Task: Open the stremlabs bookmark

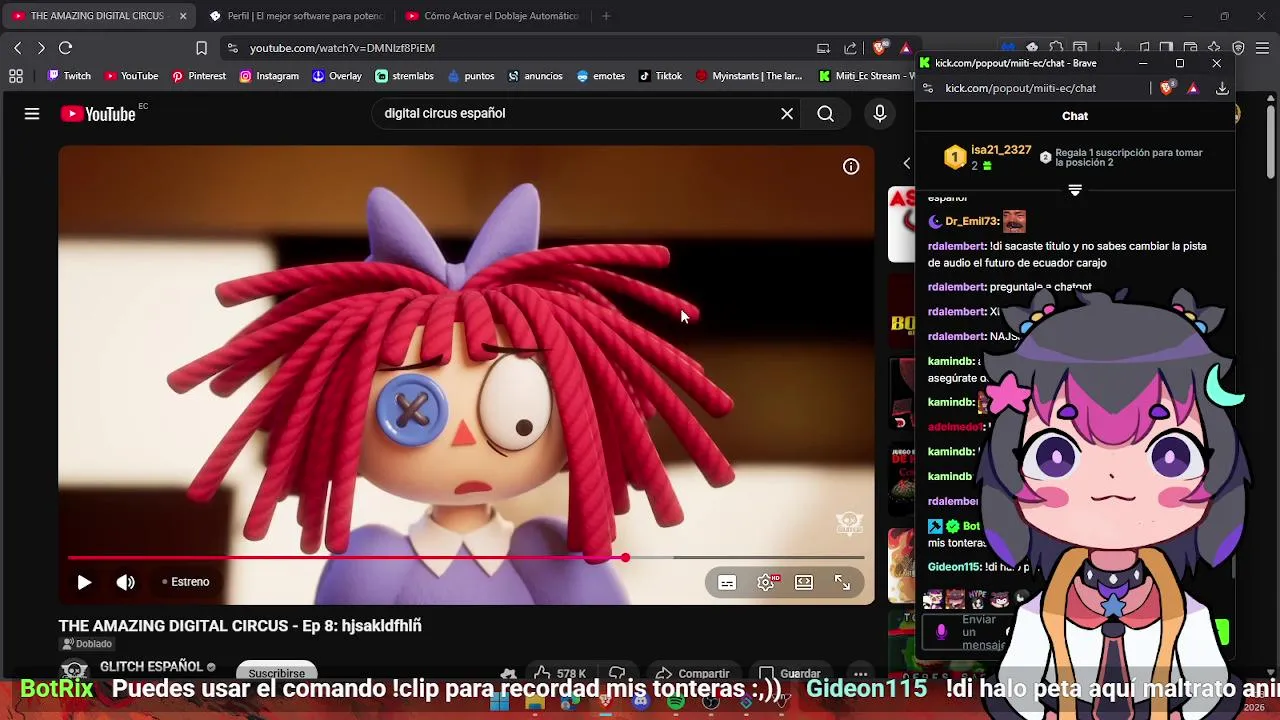Action: (404, 76)
